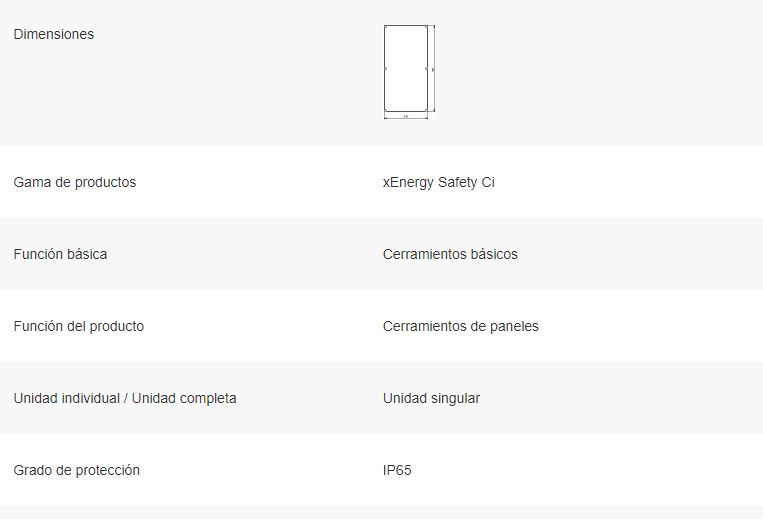Click the word xEnergy in product range
This screenshot has width=763, height=519.
click(408, 182)
